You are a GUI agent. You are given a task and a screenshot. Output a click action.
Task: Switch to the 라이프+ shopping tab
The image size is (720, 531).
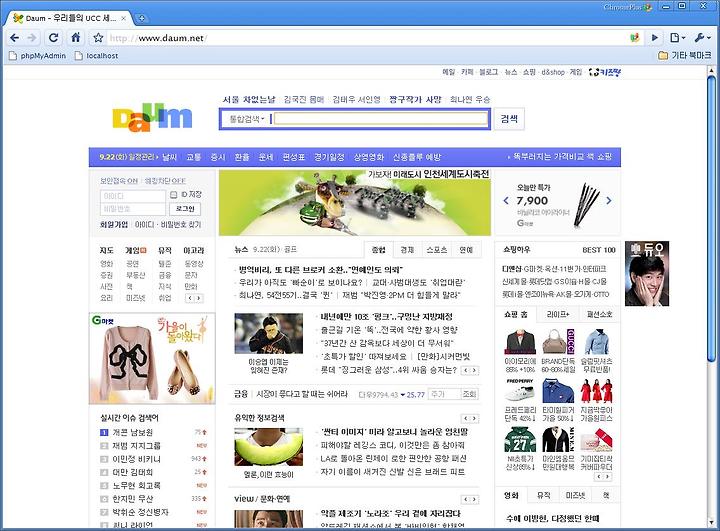(558, 314)
